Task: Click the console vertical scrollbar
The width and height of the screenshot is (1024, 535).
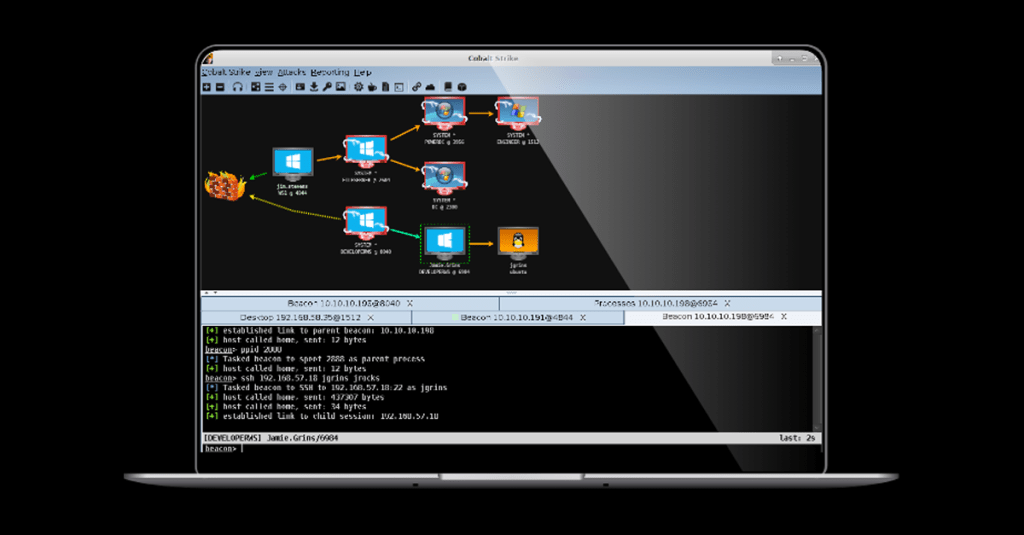Action: click(x=817, y=379)
